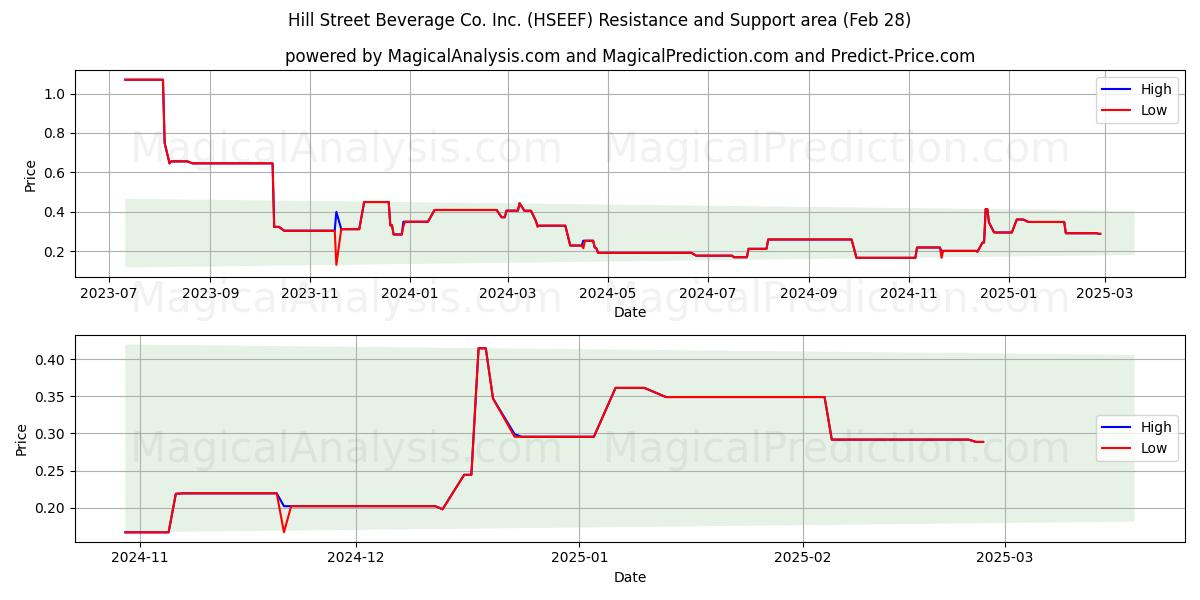The image size is (1200, 600).
Task: Click the 2025-01 tick label on bottom chart
Action: click(x=581, y=558)
